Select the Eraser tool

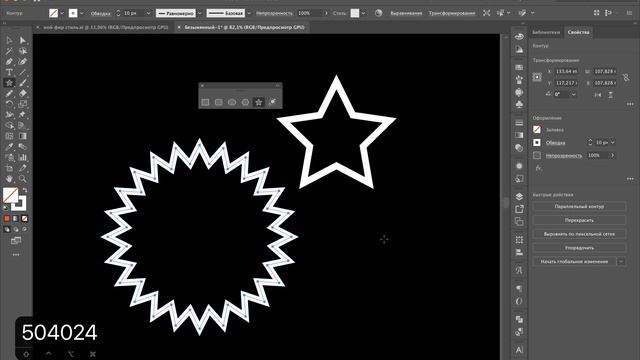pos(23,93)
